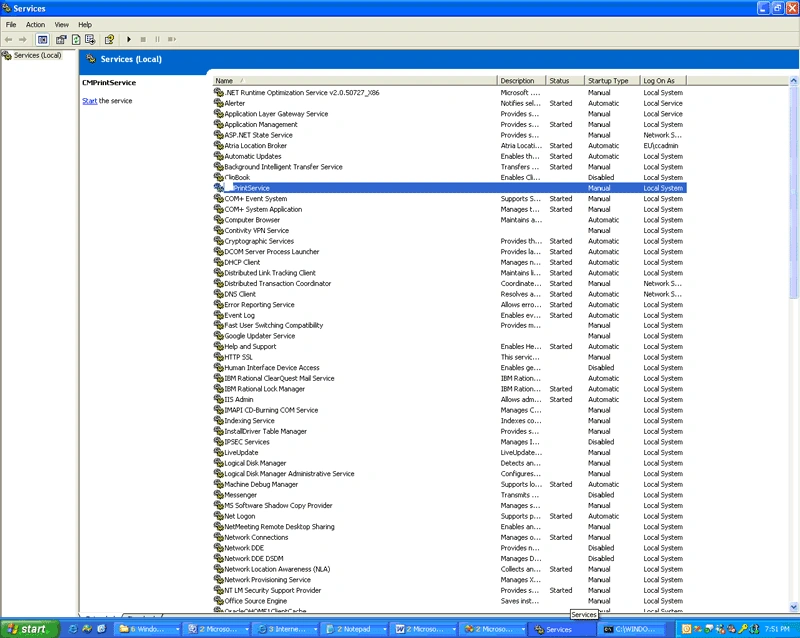Click the Forward arrow in the toolbar

(22, 39)
